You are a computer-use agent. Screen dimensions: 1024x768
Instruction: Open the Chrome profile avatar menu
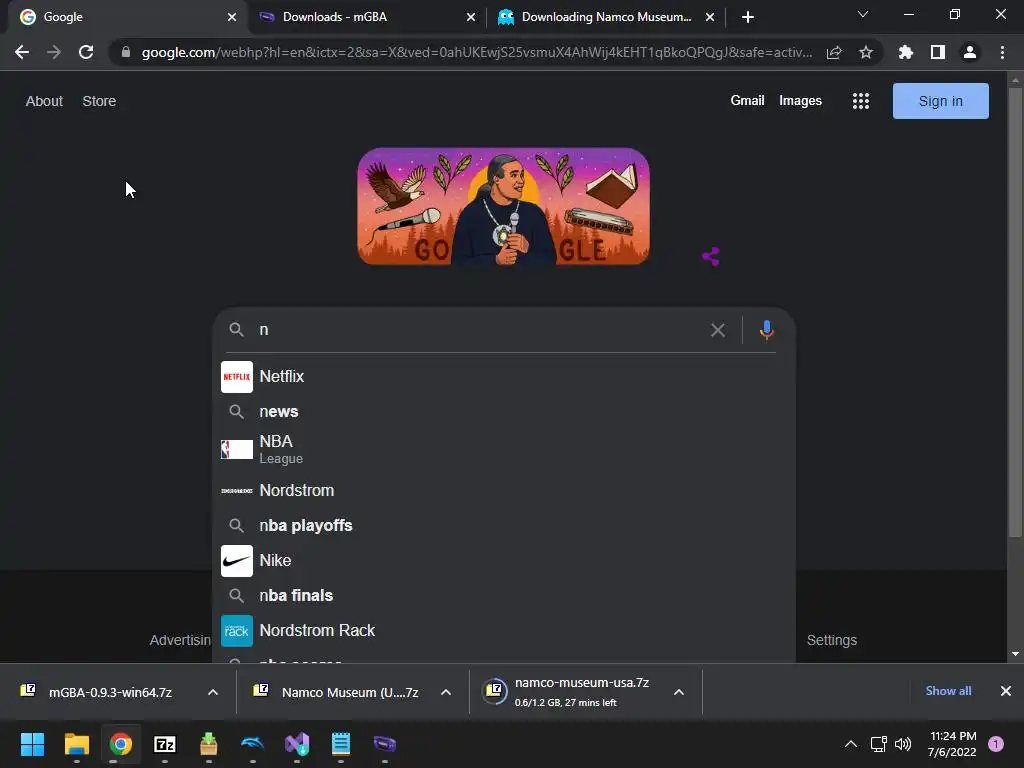(x=970, y=52)
